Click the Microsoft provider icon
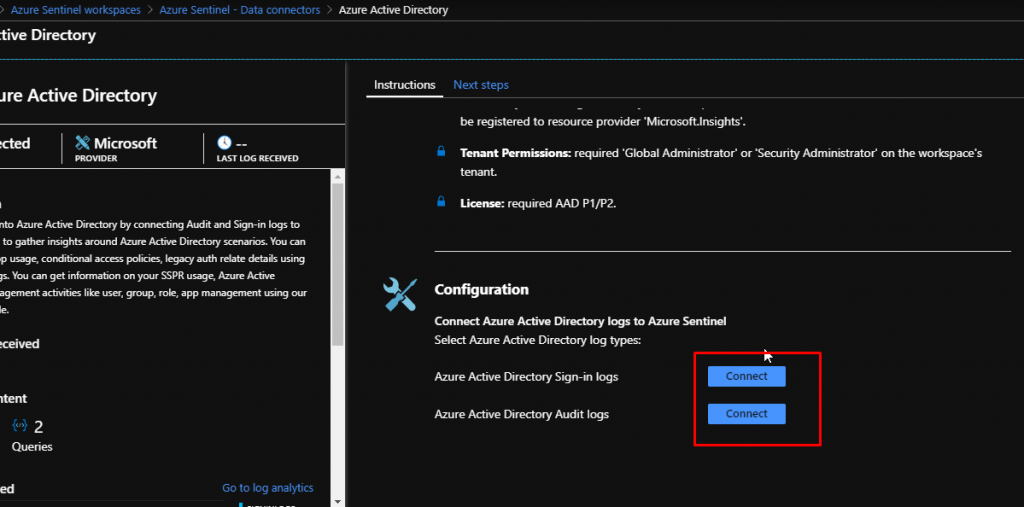 tap(83, 143)
